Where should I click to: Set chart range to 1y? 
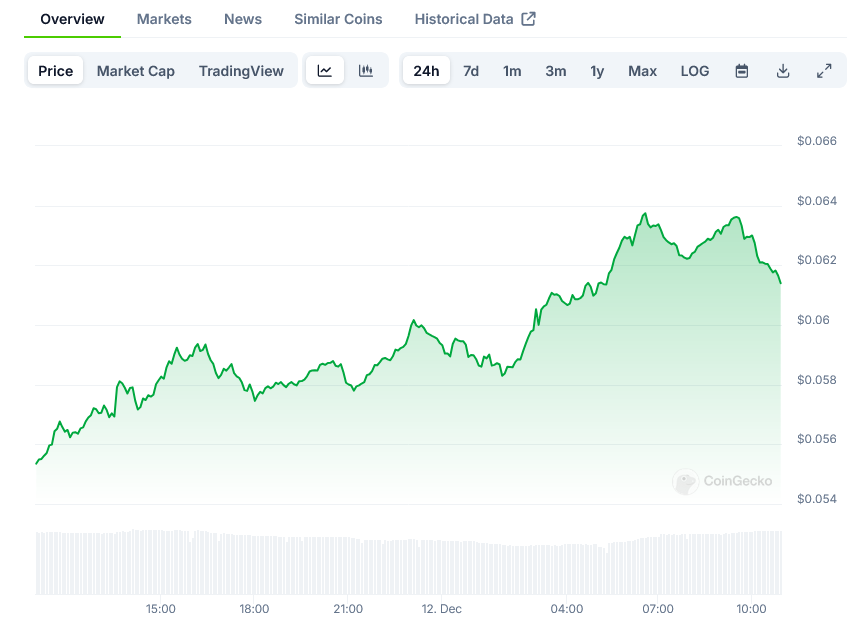(x=597, y=71)
